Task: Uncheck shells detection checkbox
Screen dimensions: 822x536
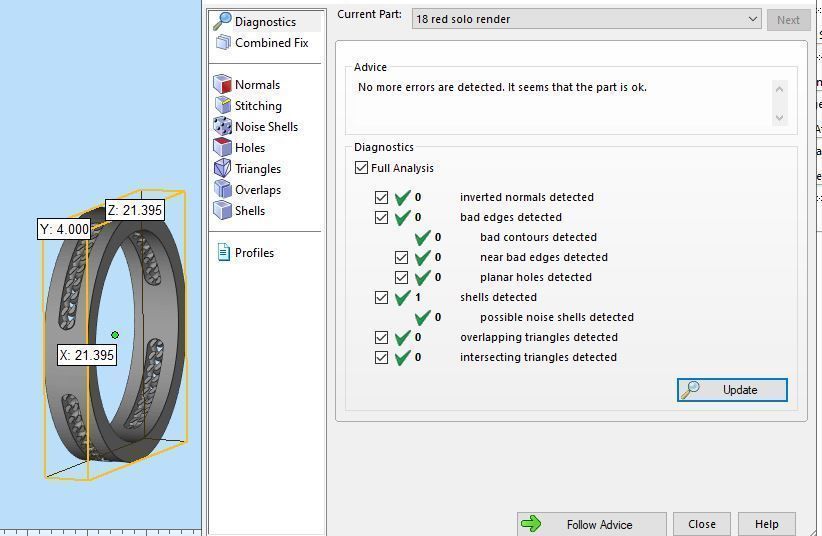Action: [381, 297]
